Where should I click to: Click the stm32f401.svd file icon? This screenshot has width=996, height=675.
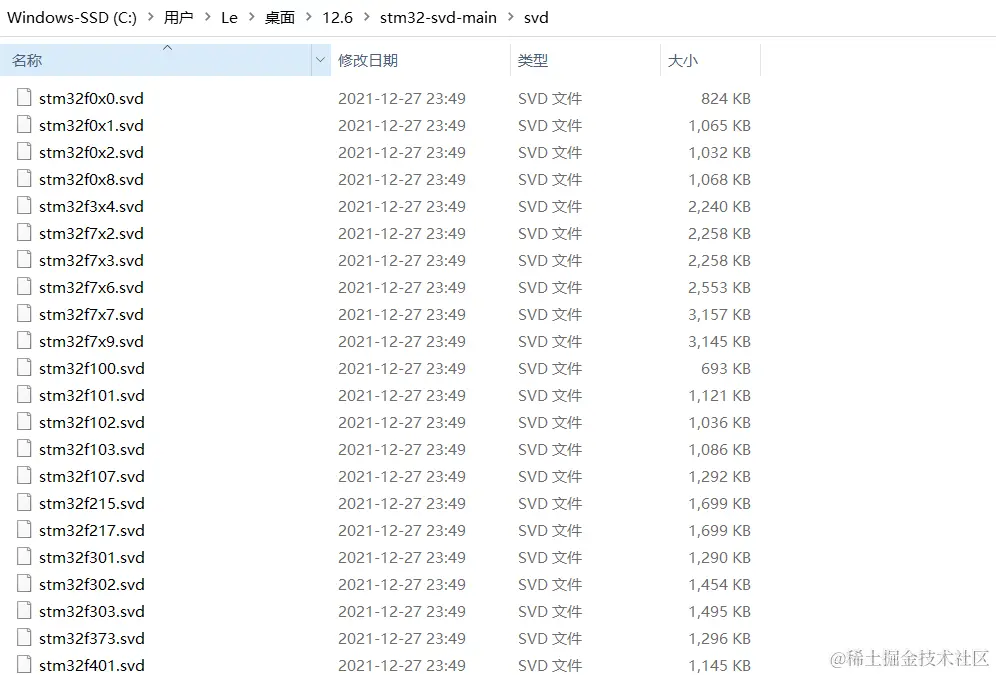pos(24,664)
